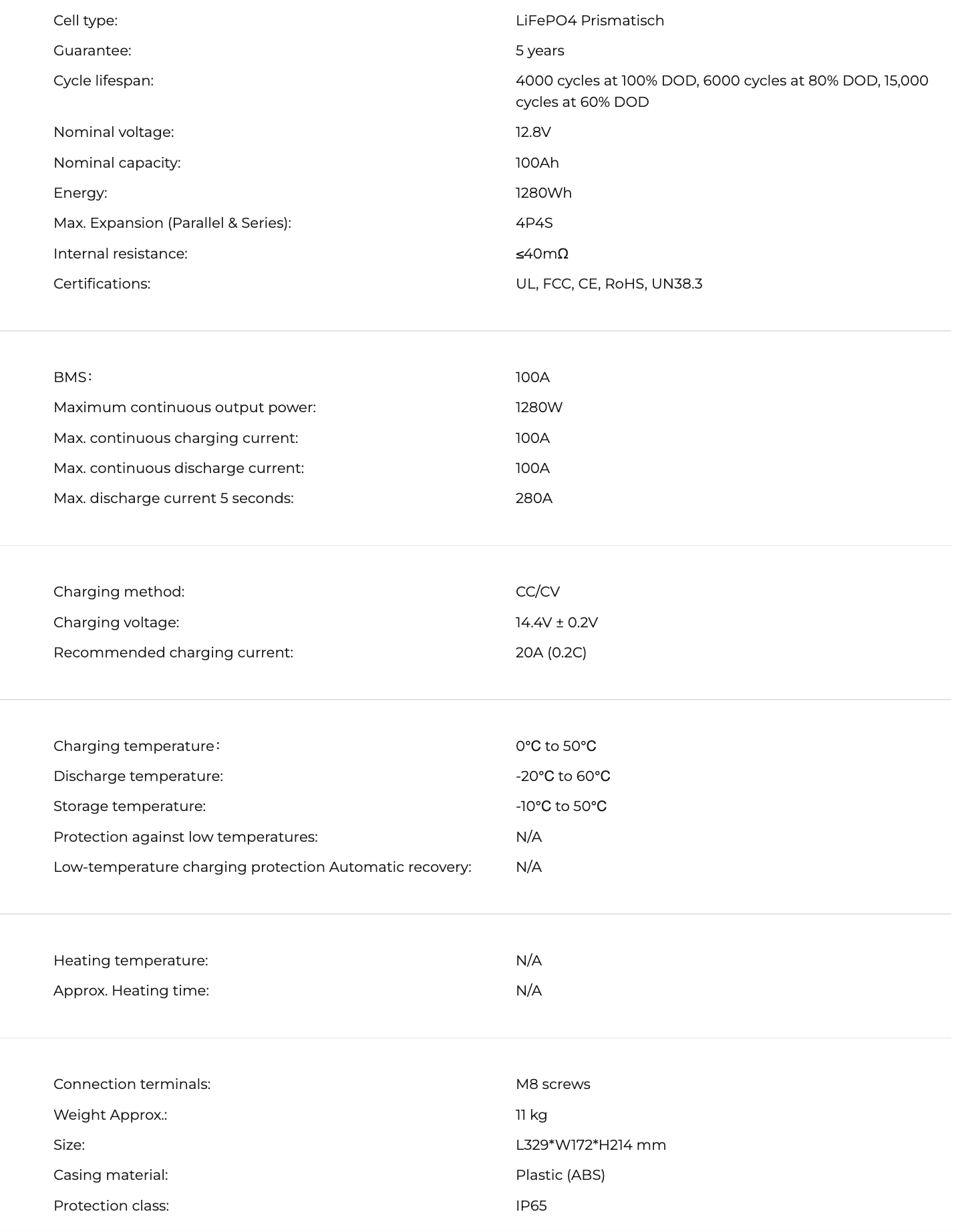Viewport: 958px width, 1232px height.
Task: Click the 14.4V ± 0.2V charging voltage
Action: [x=556, y=623]
